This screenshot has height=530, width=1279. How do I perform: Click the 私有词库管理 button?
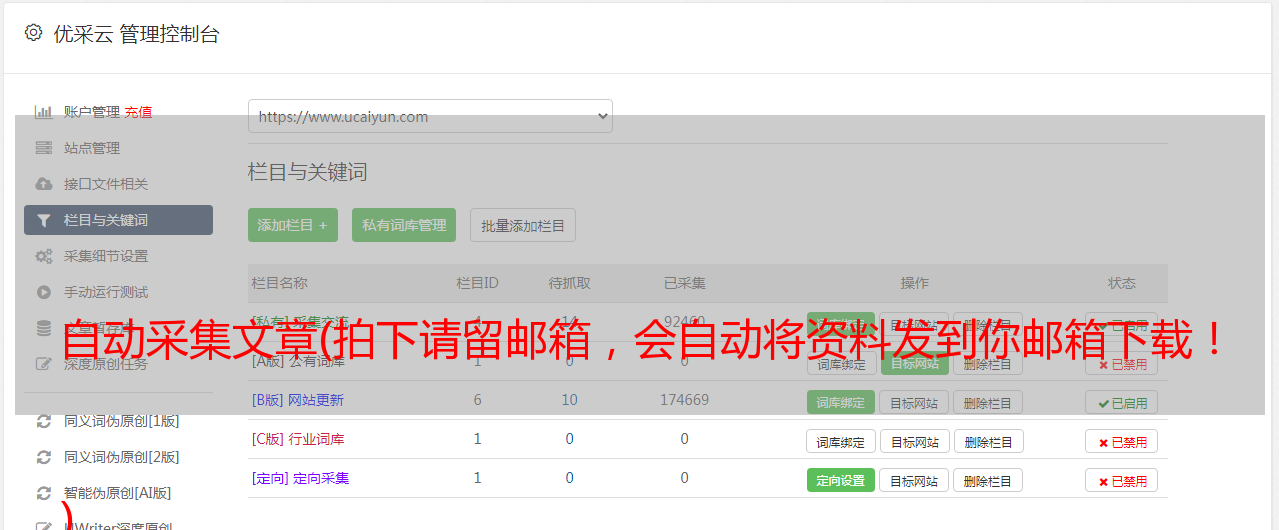(x=404, y=225)
